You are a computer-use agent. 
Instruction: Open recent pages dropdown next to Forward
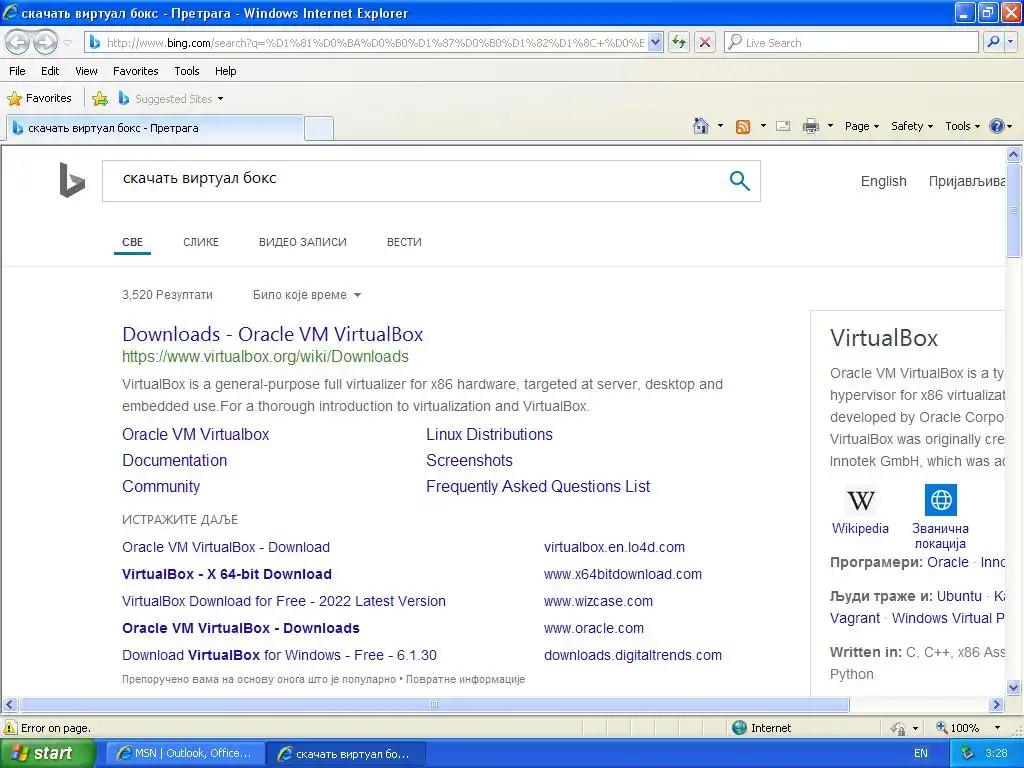tap(68, 43)
